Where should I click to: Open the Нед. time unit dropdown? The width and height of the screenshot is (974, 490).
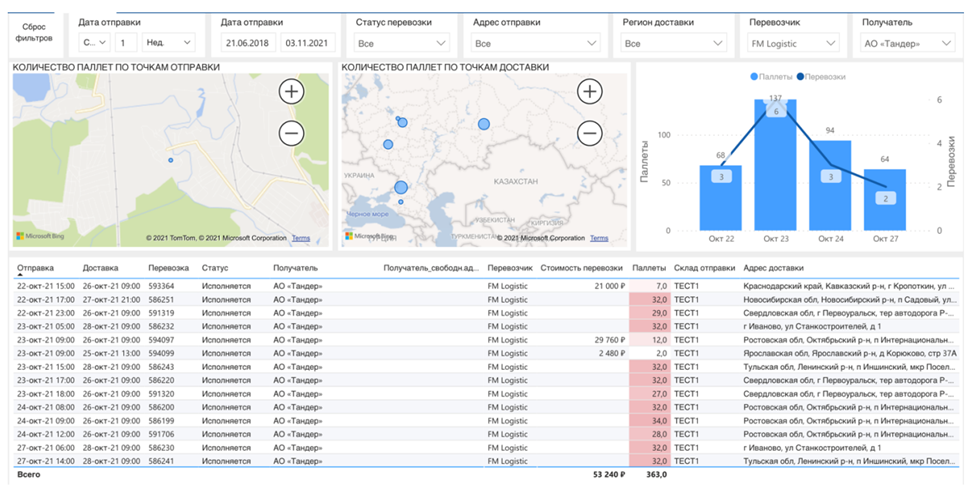(x=168, y=43)
